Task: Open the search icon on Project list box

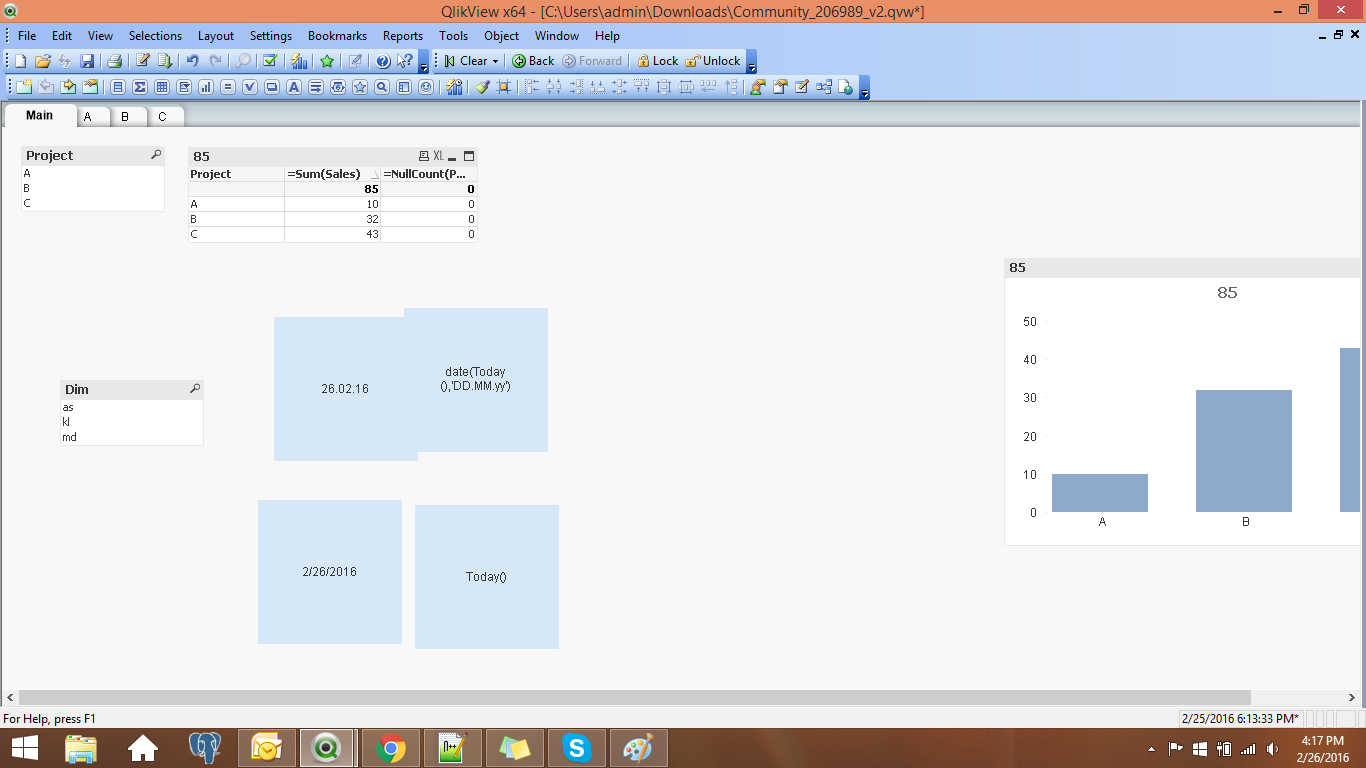Action: (x=156, y=155)
